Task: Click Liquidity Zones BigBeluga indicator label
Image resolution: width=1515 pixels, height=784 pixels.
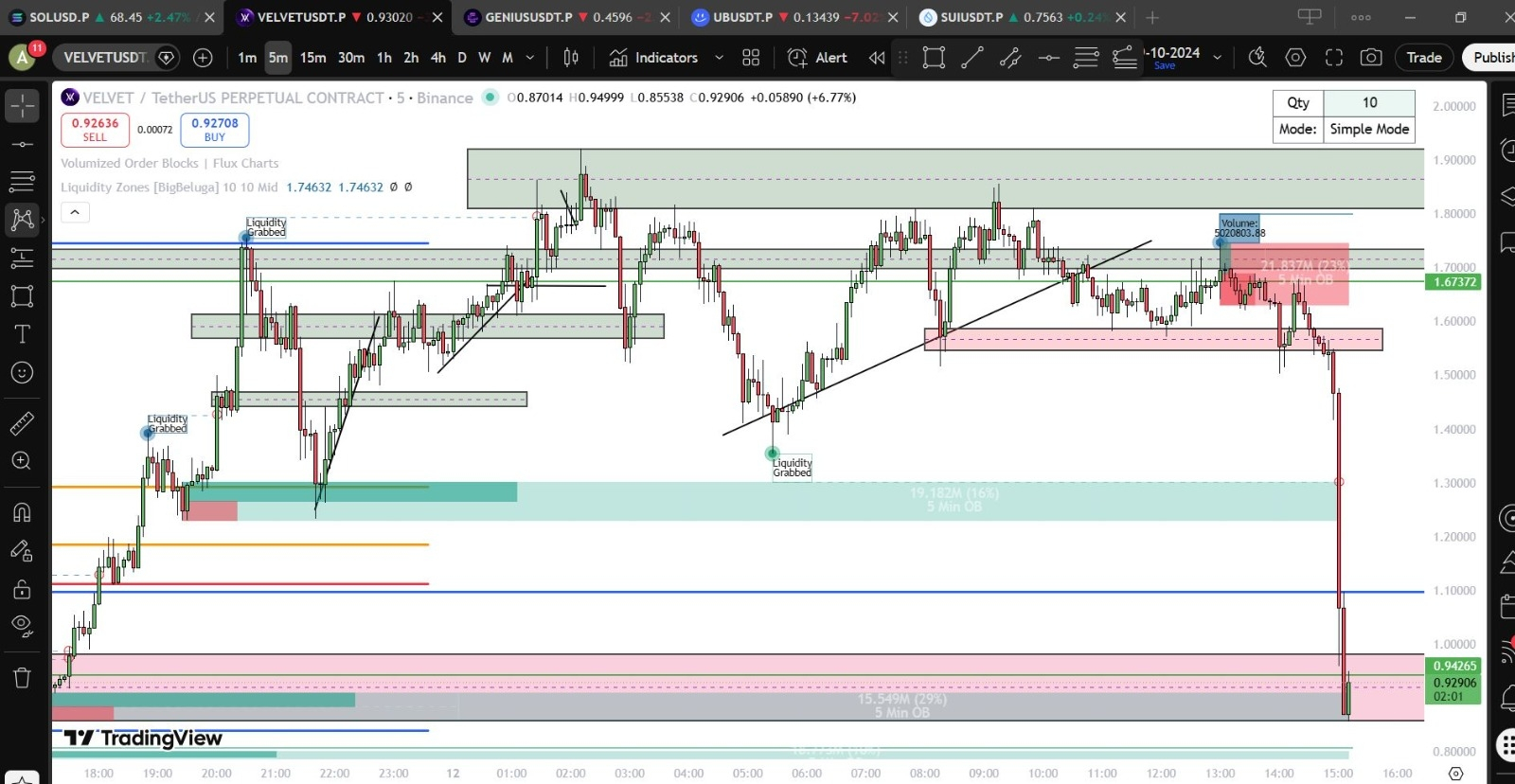Action: [x=169, y=187]
